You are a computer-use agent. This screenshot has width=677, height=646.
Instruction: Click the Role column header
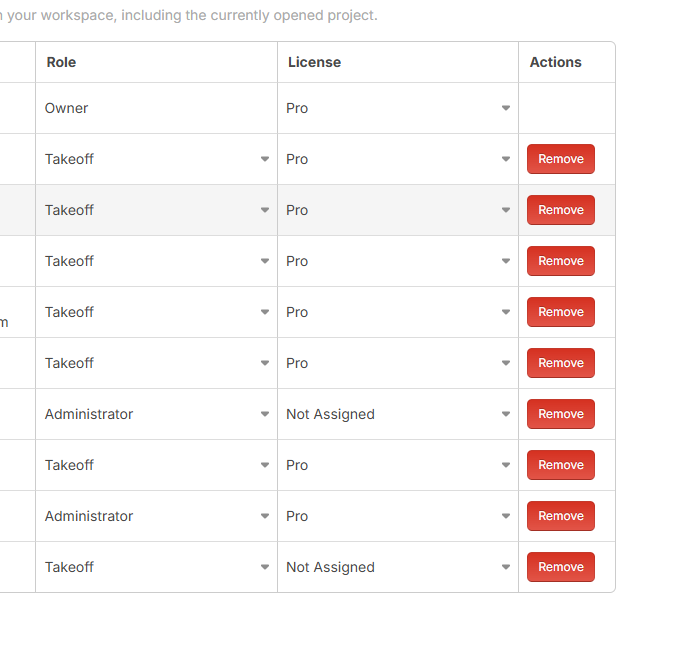coord(62,62)
